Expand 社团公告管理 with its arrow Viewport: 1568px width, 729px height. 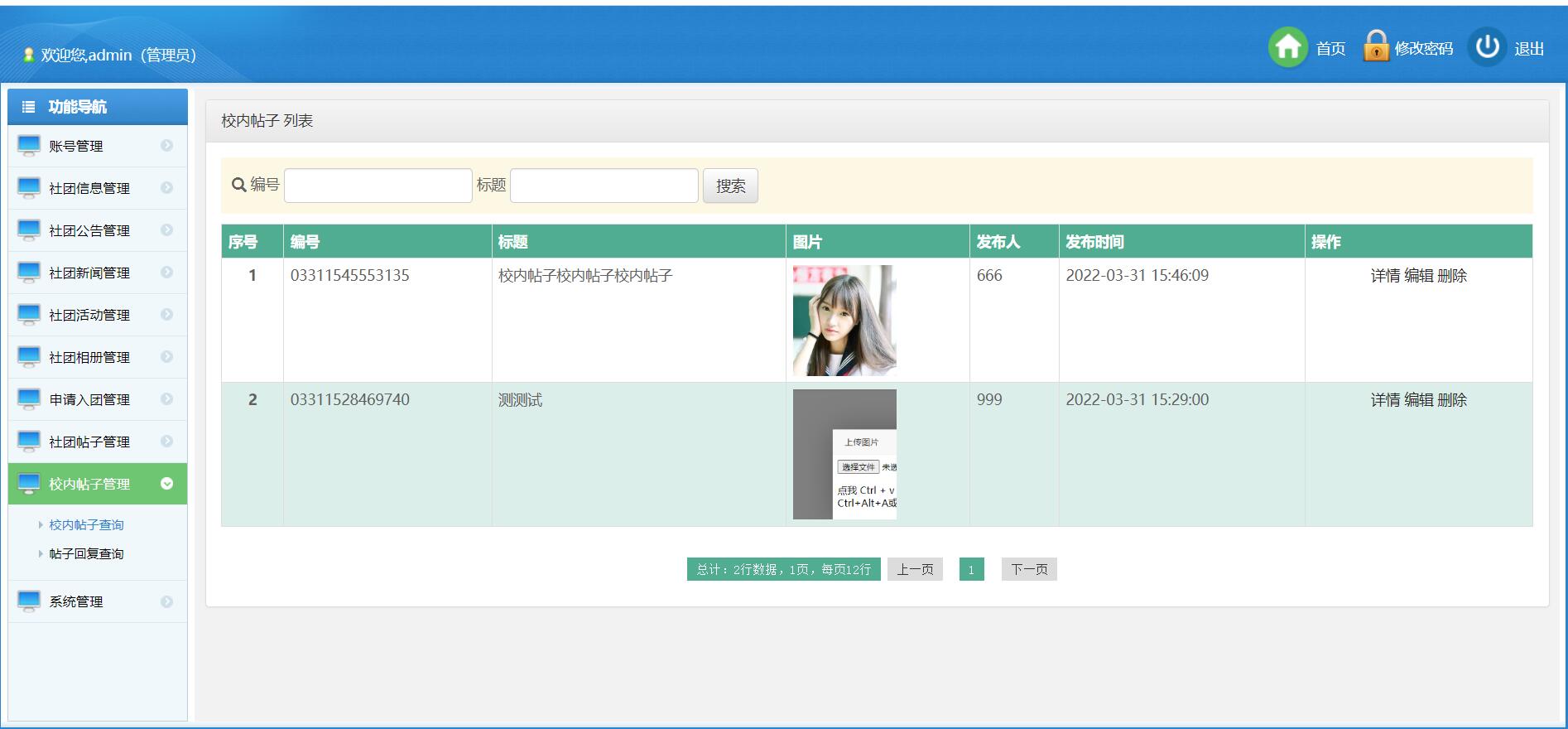(166, 230)
